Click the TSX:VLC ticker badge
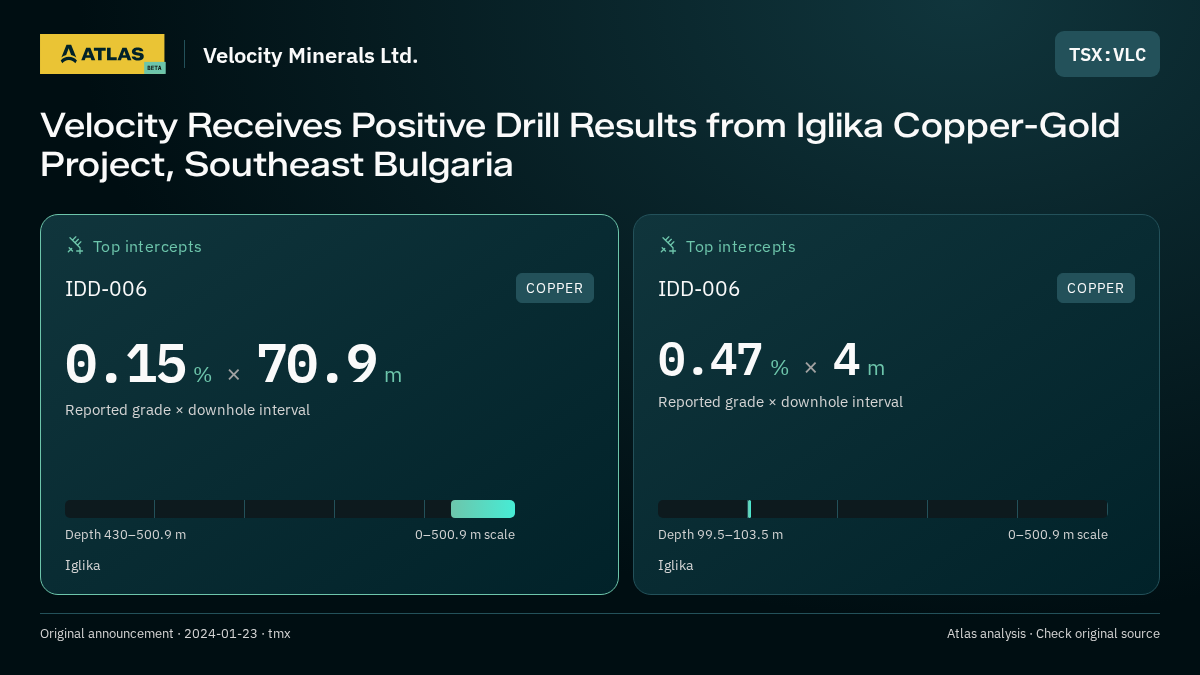 1107,54
